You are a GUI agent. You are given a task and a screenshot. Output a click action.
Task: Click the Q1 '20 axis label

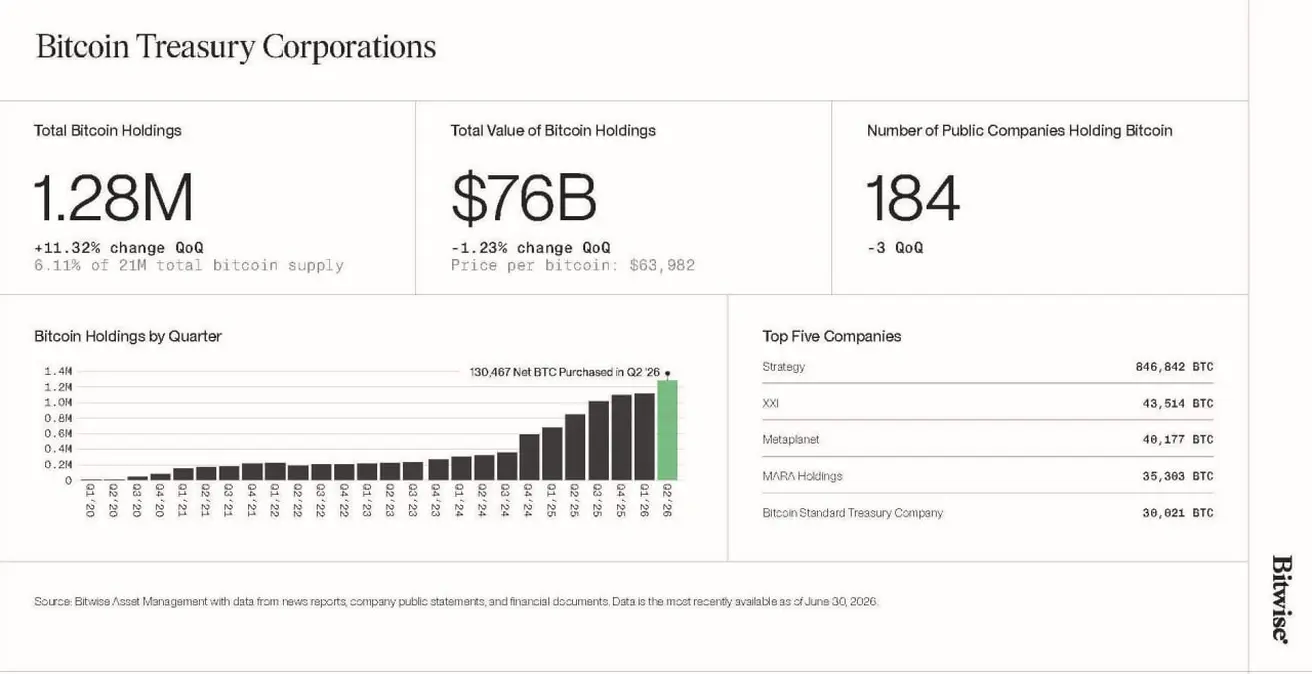[x=89, y=500]
